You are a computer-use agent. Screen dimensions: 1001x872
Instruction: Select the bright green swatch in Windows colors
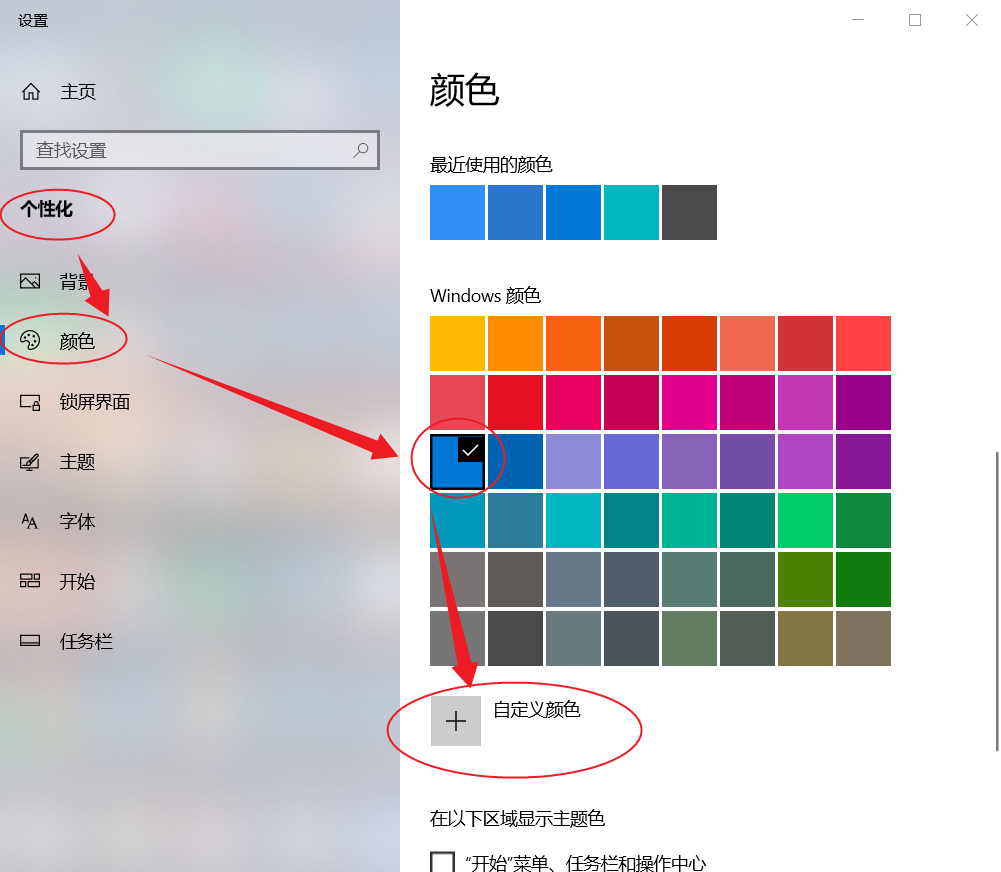[x=805, y=520]
